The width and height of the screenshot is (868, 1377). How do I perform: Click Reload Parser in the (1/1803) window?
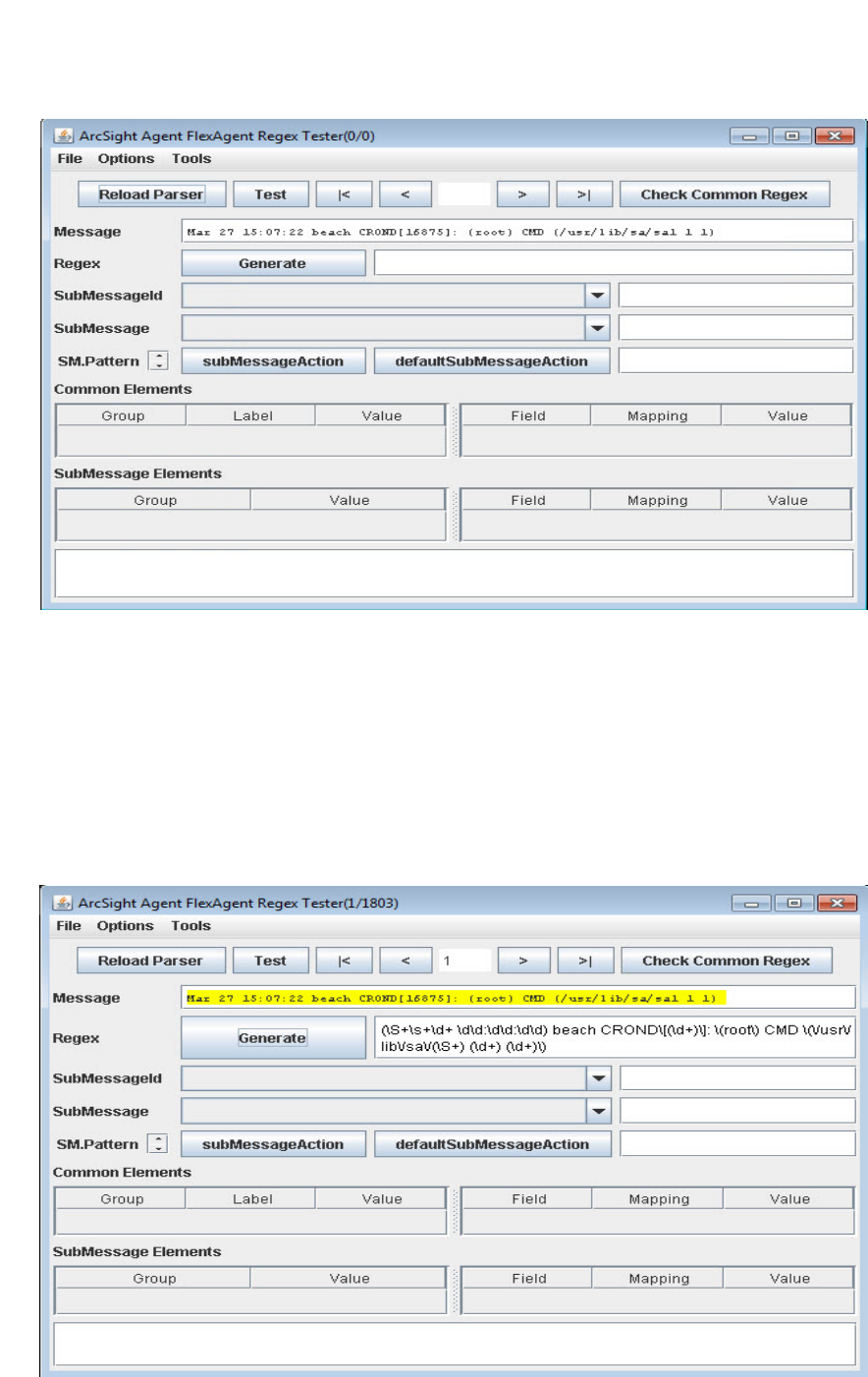[150, 961]
